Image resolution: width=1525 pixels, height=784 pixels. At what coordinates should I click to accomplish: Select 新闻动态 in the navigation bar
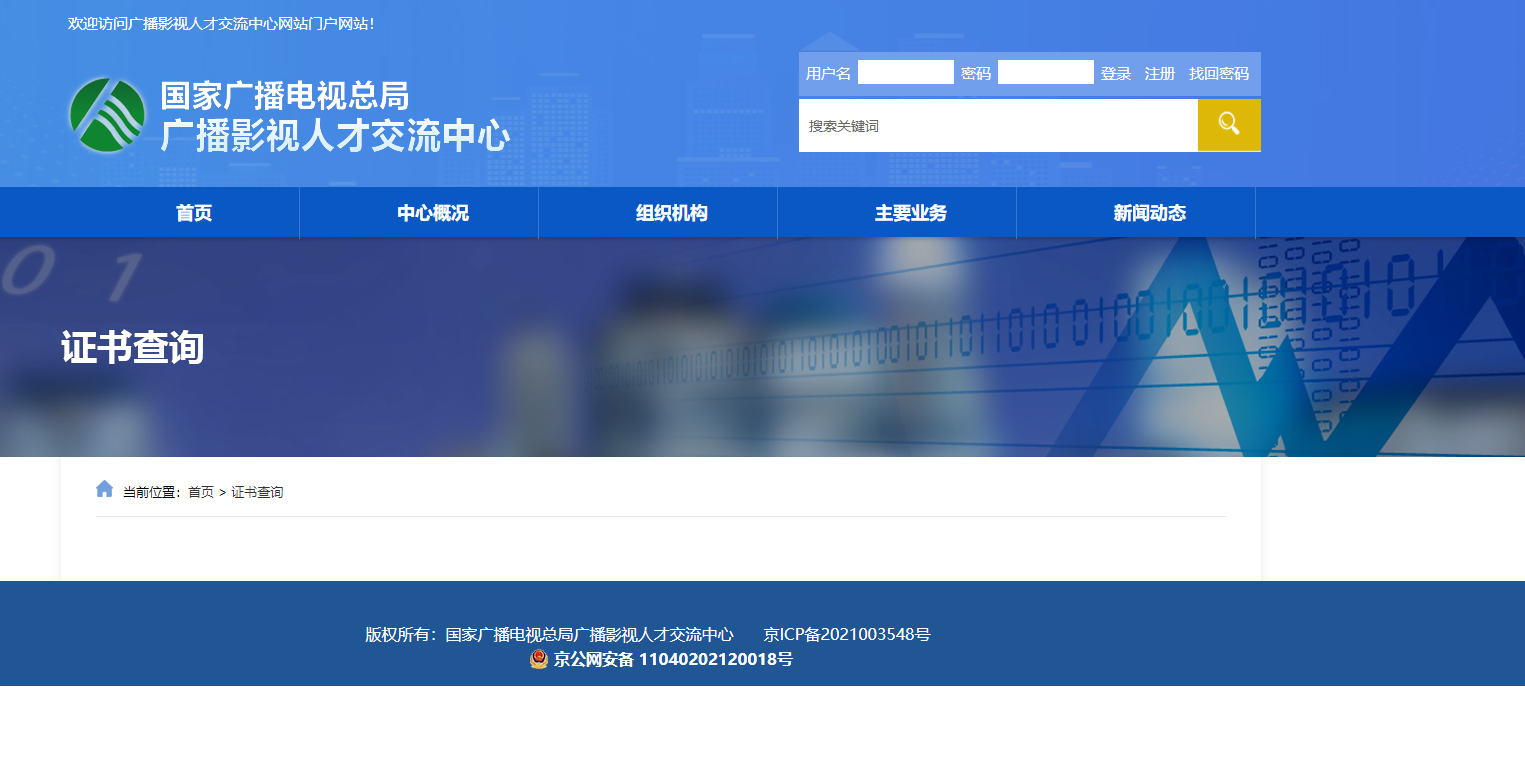[1150, 213]
